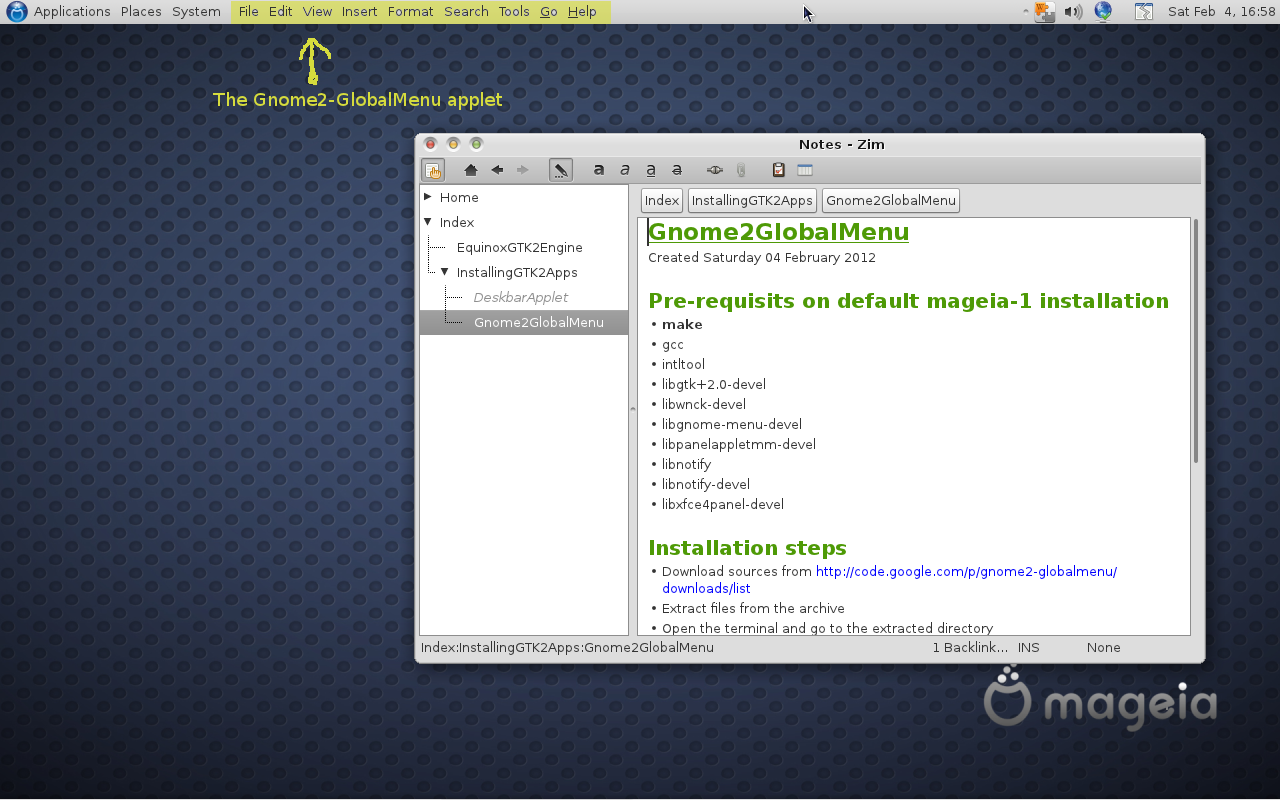This screenshot has height=800, width=1280.
Task: Click the 'libwnck-devel' bullet item
Action: click(704, 404)
